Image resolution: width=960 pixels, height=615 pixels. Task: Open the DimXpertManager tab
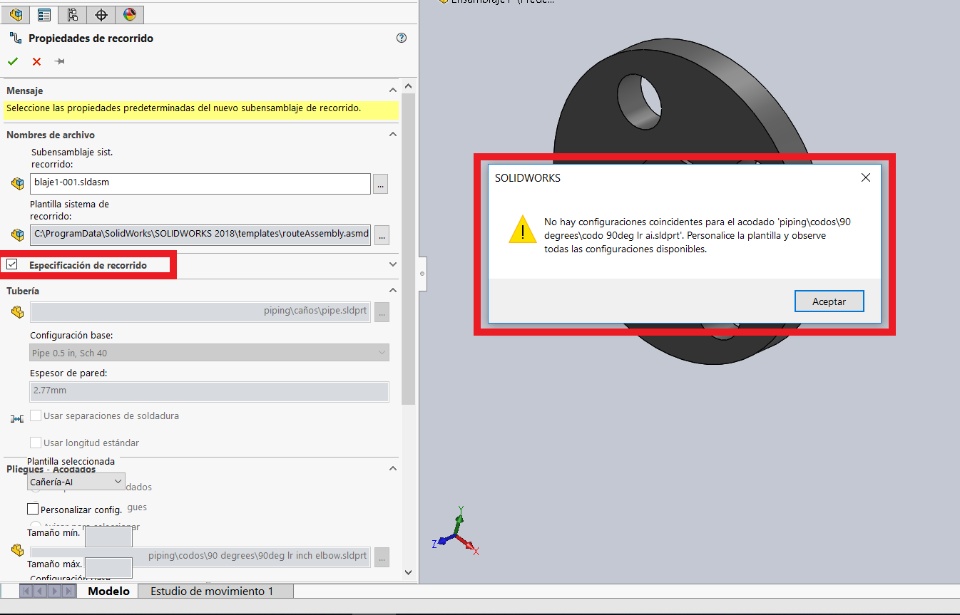pos(101,14)
